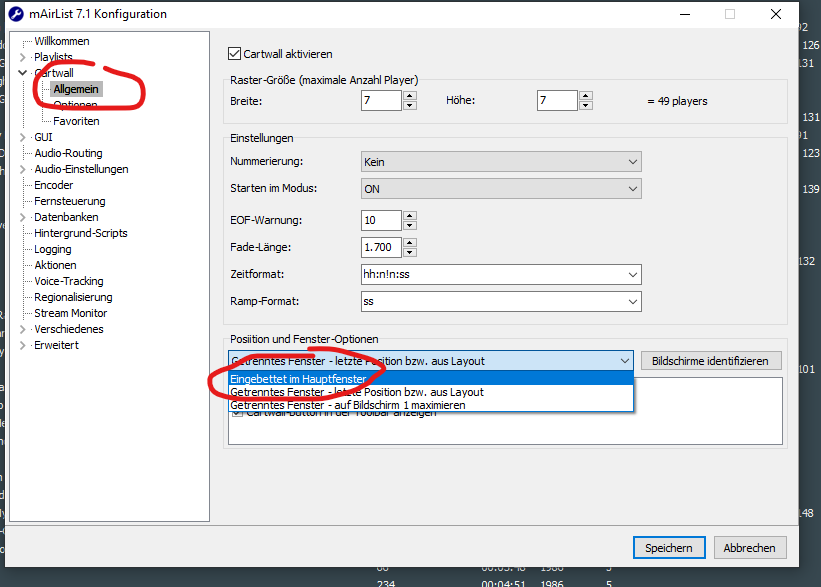Increase EOF-Warnung with up arrow
The height and width of the screenshot is (587, 821).
(x=410, y=215)
